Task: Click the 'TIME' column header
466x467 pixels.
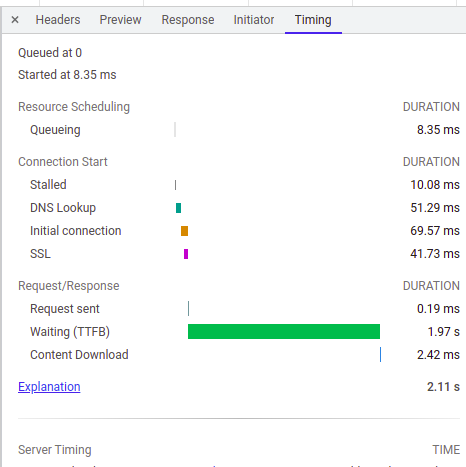Action: [x=446, y=450]
